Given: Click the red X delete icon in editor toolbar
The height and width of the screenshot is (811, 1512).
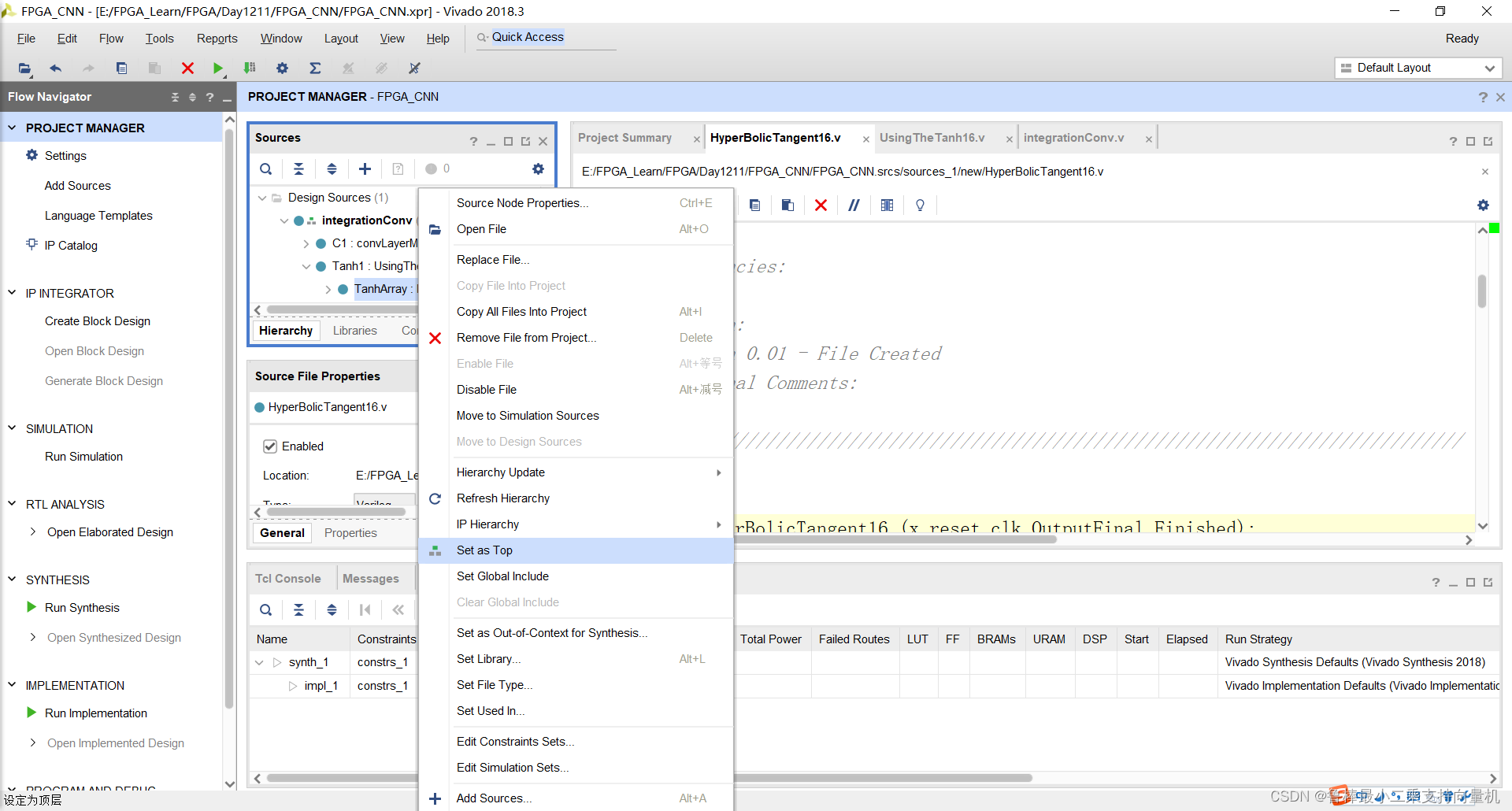Looking at the screenshot, I should (821, 205).
